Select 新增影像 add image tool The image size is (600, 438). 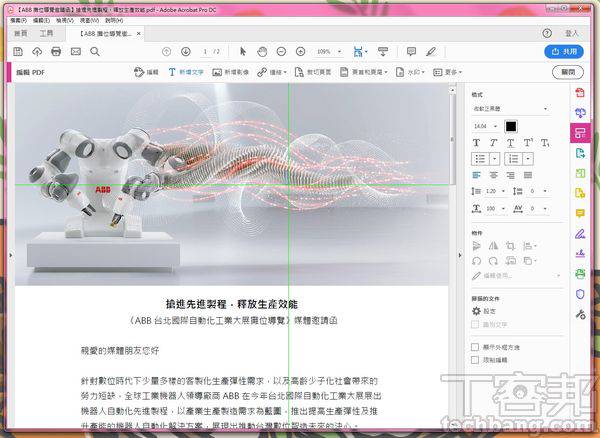(x=231, y=72)
